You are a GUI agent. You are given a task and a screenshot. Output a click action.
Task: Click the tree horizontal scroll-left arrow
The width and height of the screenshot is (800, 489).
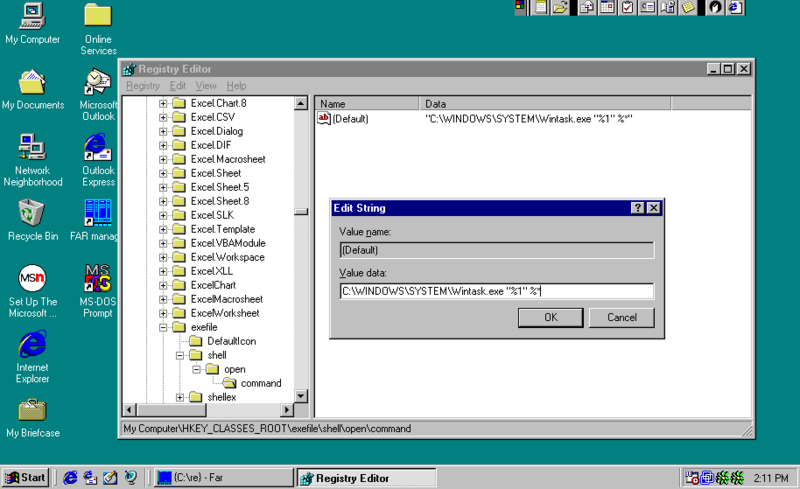click(130, 409)
